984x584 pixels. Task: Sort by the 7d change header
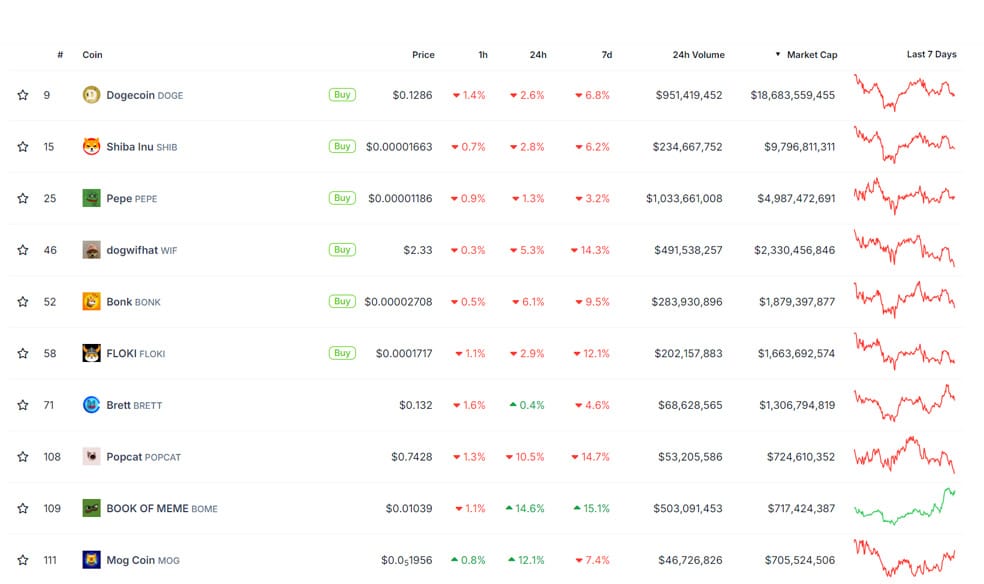click(x=606, y=55)
